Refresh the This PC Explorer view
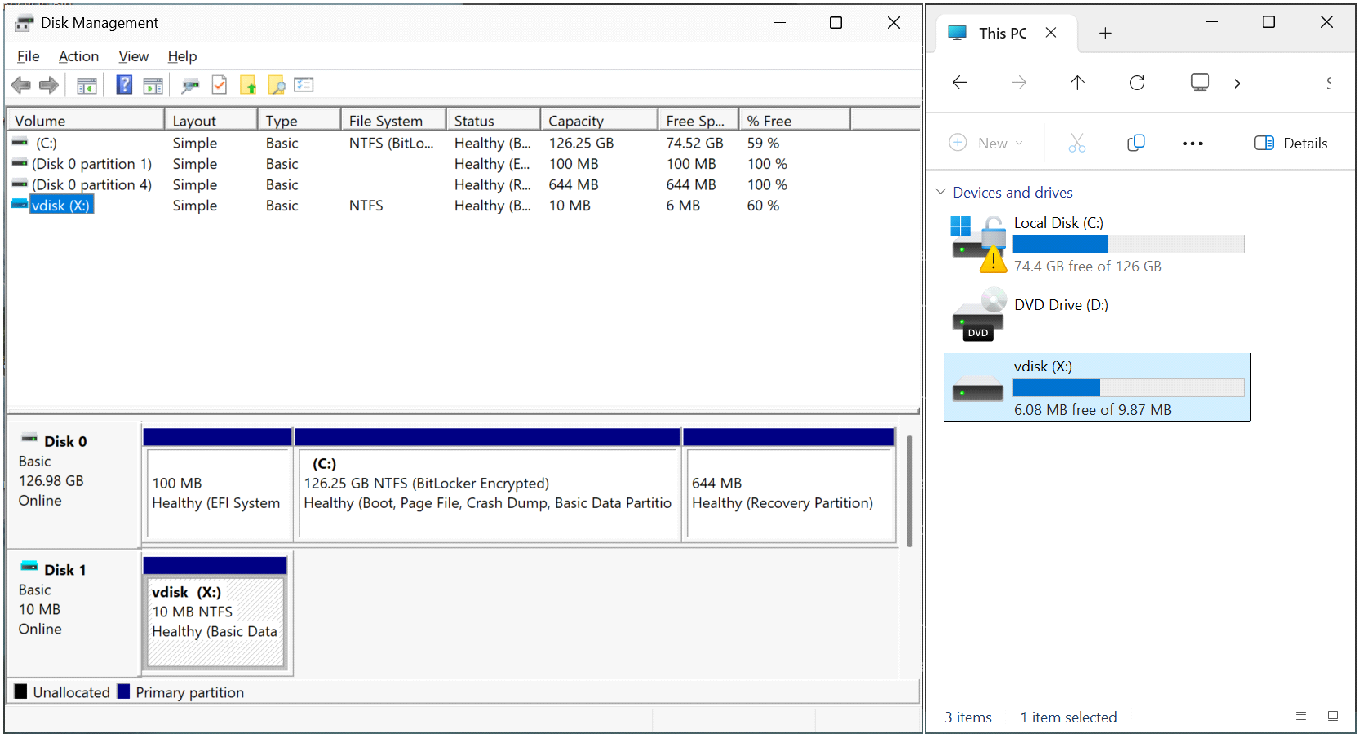Screen dimensions: 1359x735 [x=1137, y=83]
